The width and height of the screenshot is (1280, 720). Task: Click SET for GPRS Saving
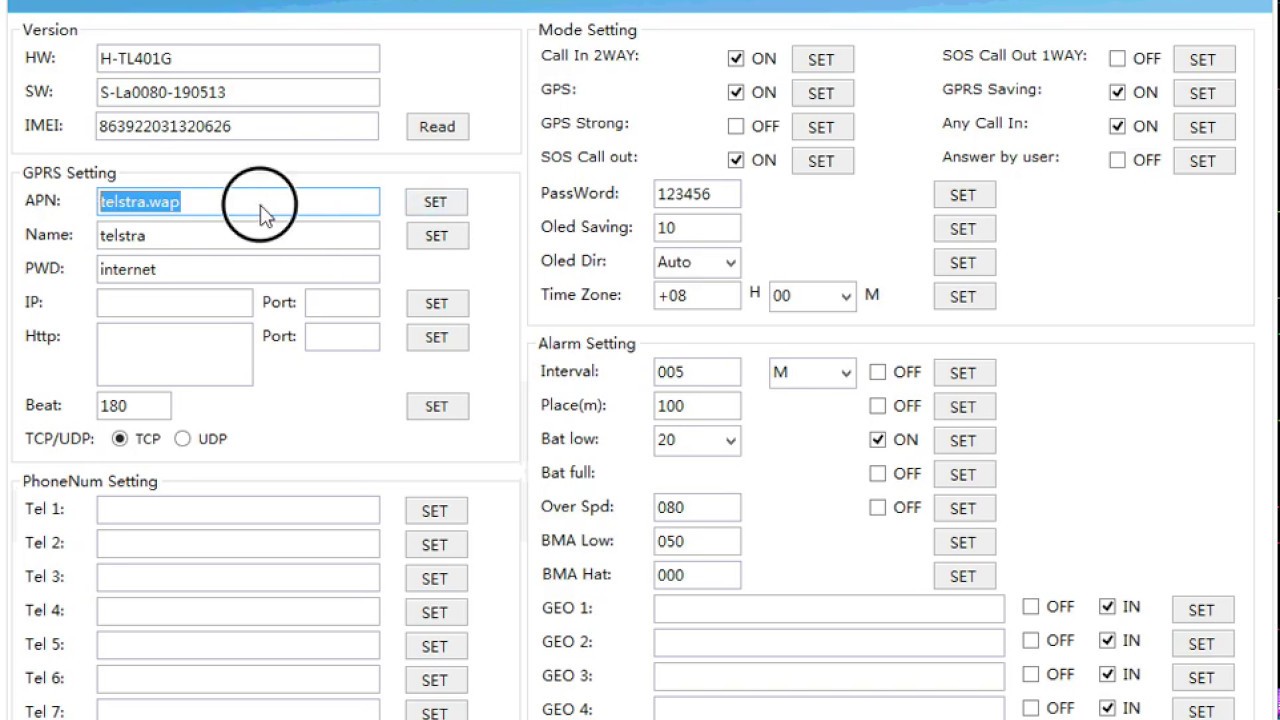[x=1203, y=94]
